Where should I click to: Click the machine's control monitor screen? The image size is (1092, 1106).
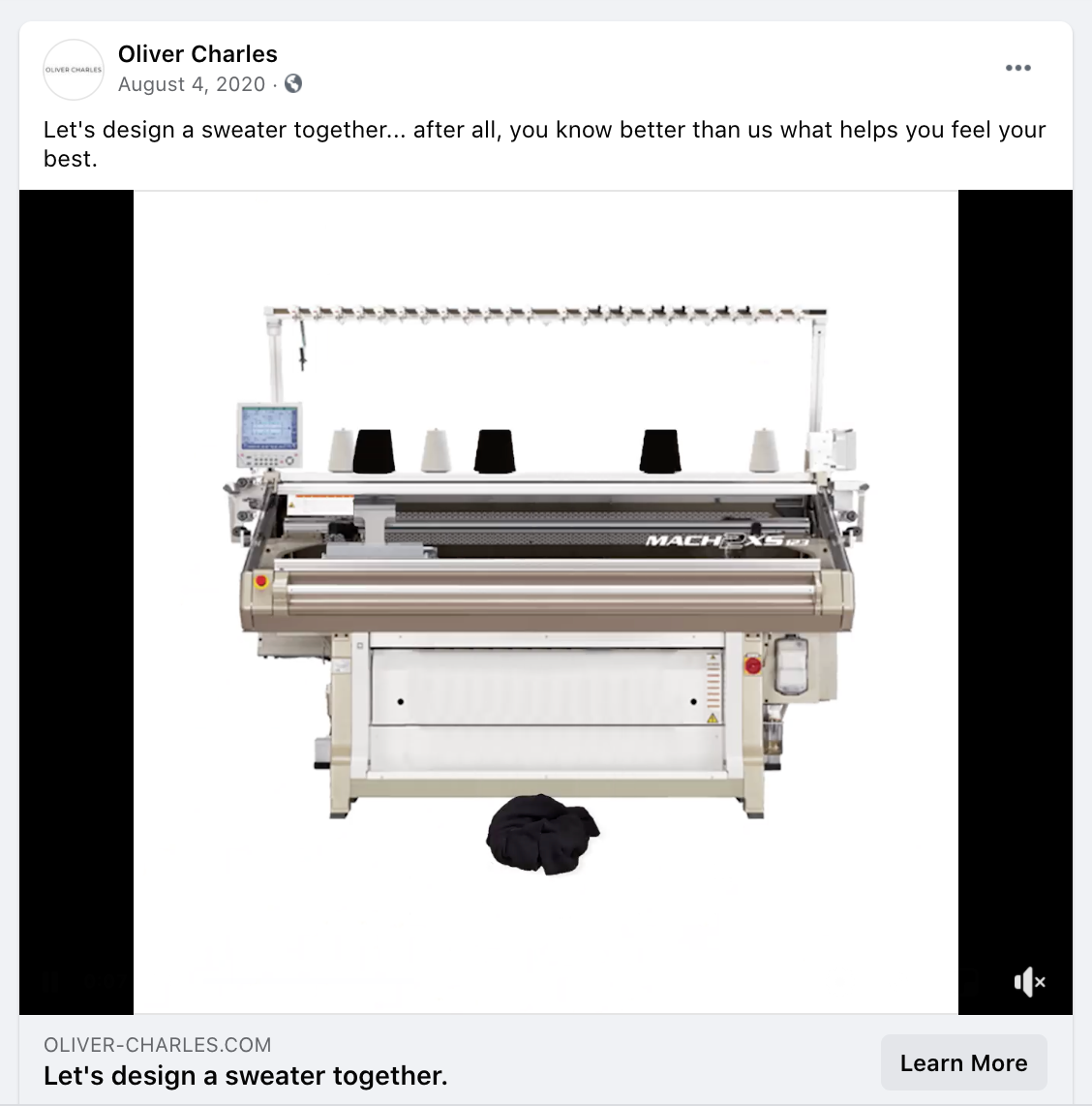268,427
